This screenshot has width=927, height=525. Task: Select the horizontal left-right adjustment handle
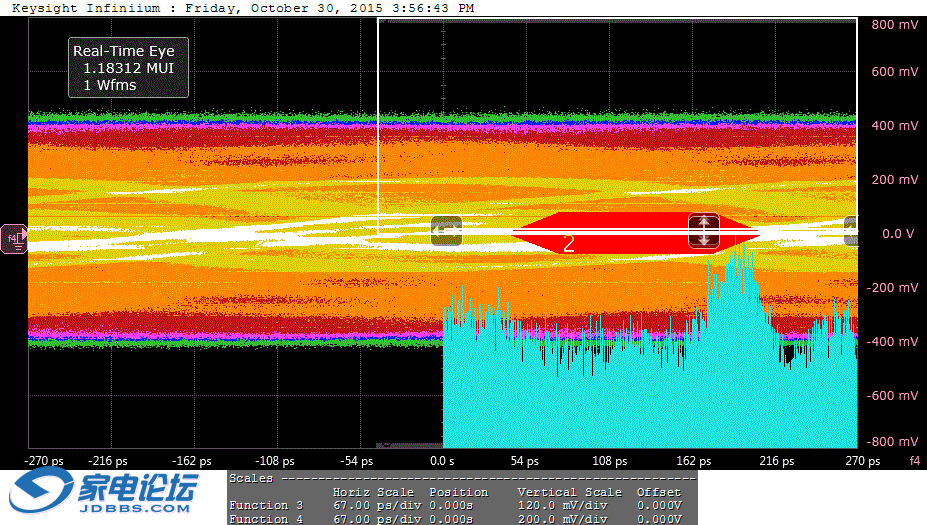[446, 231]
